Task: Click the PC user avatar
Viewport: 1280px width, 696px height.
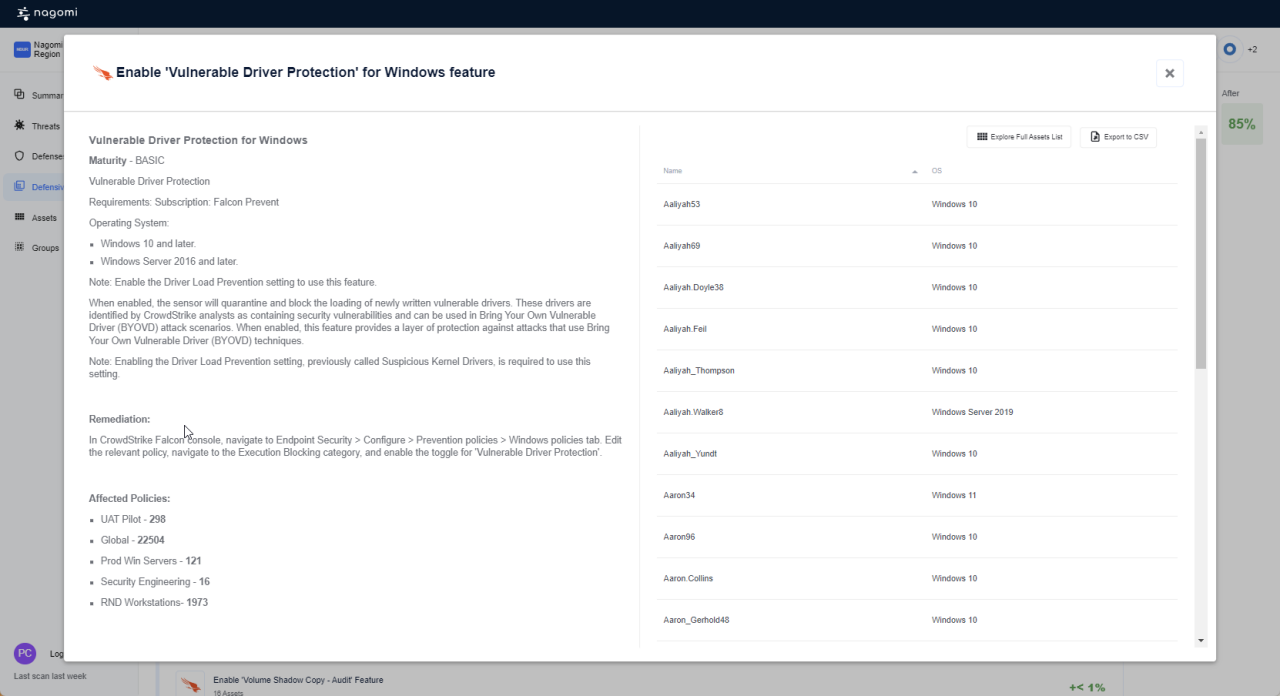Action: click(25, 654)
